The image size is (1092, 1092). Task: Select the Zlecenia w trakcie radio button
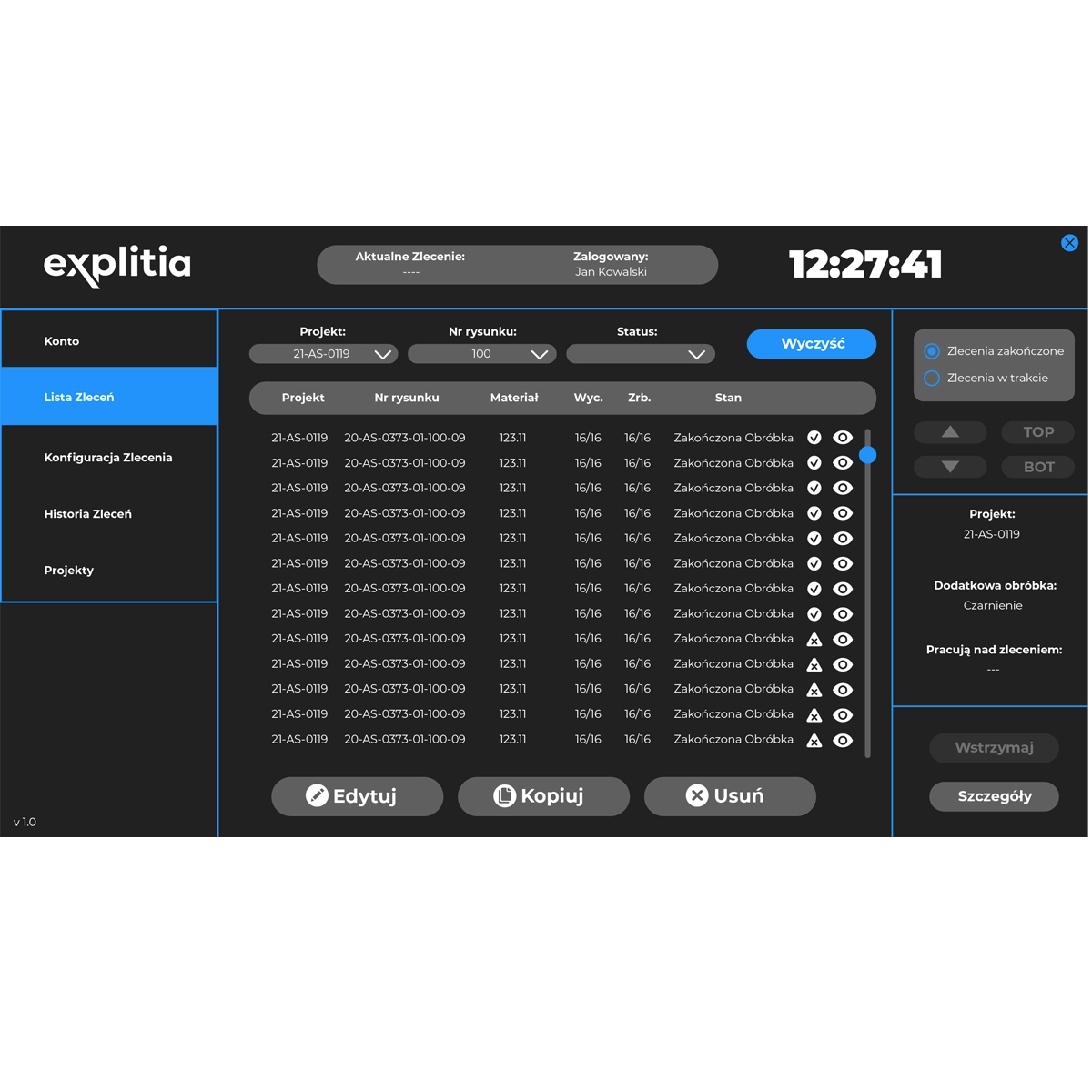(x=932, y=379)
